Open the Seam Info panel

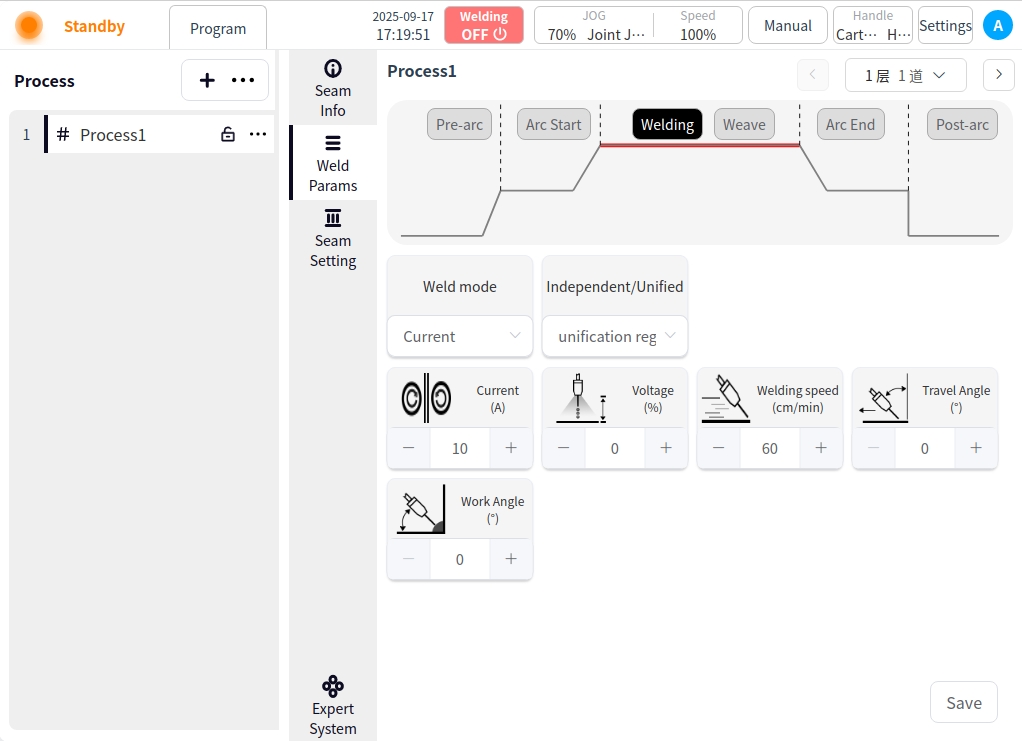[x=333, y=88]
